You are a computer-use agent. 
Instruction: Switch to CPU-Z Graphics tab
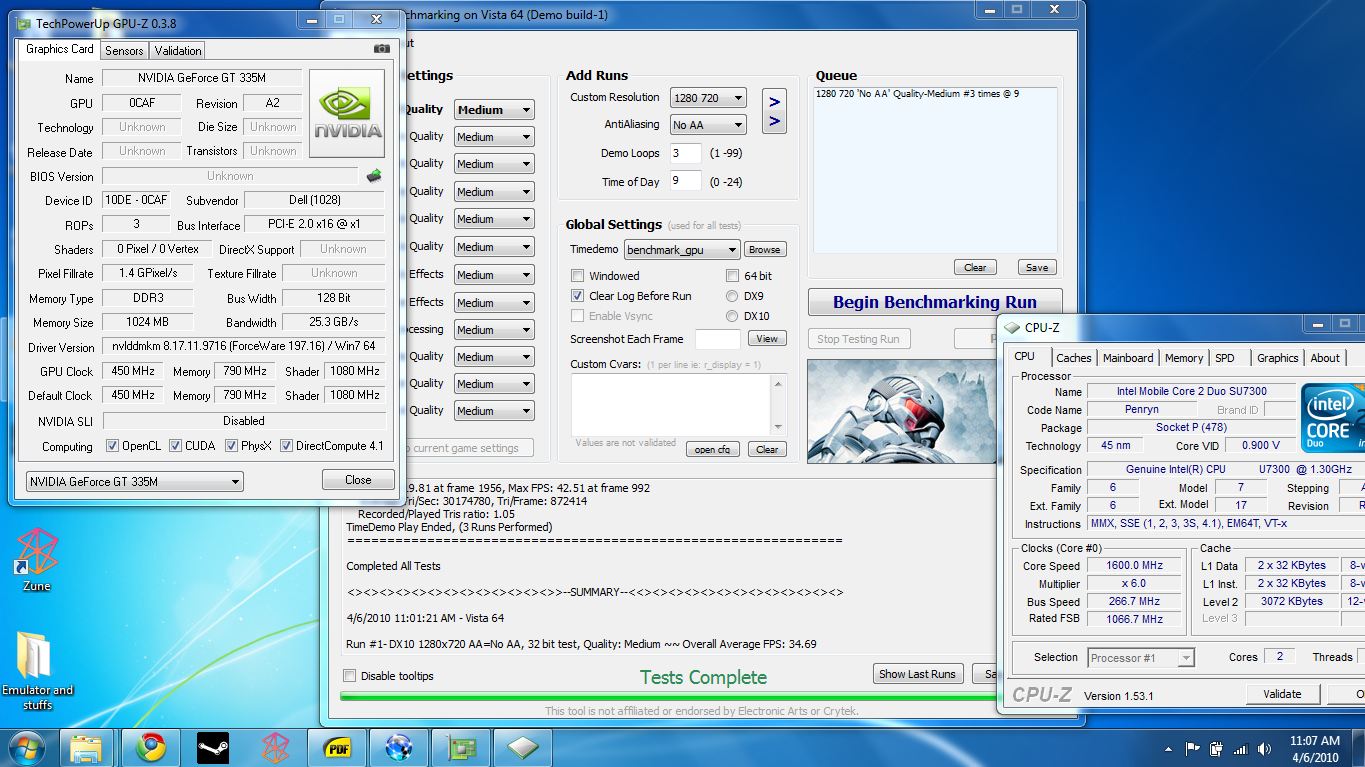click(x=1278, y=358)
